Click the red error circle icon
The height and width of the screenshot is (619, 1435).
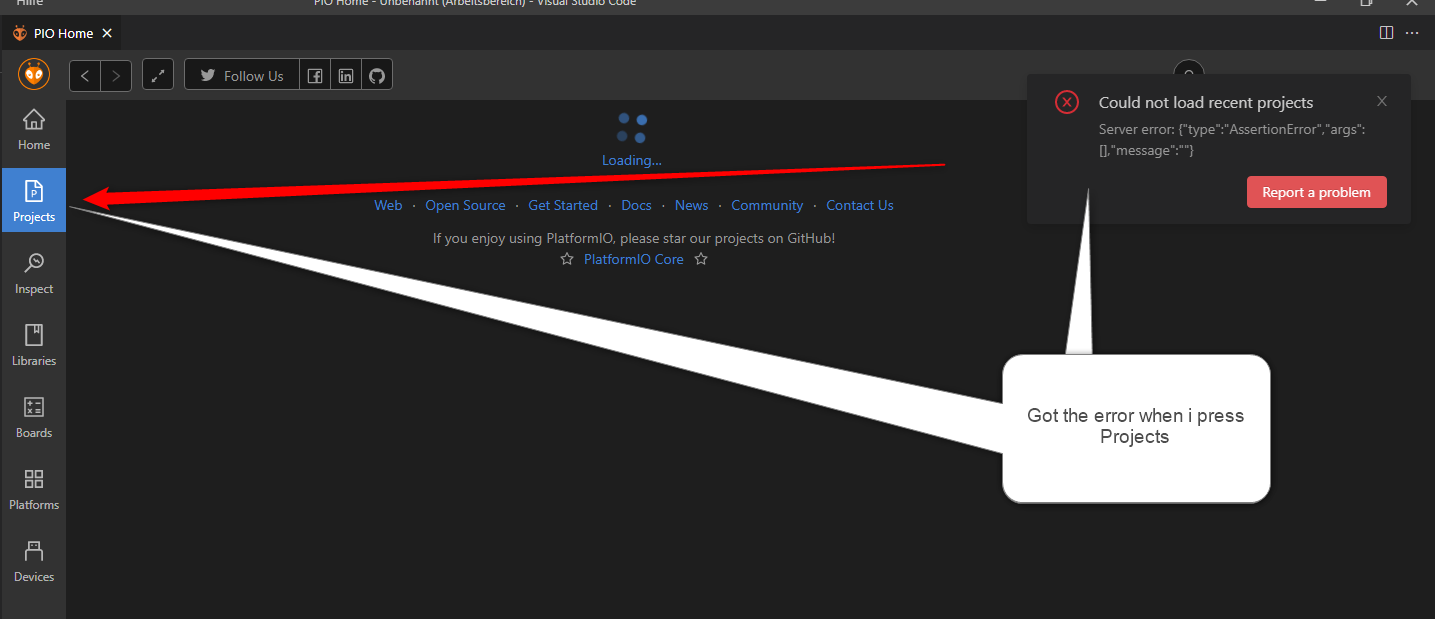(1067, 102)
